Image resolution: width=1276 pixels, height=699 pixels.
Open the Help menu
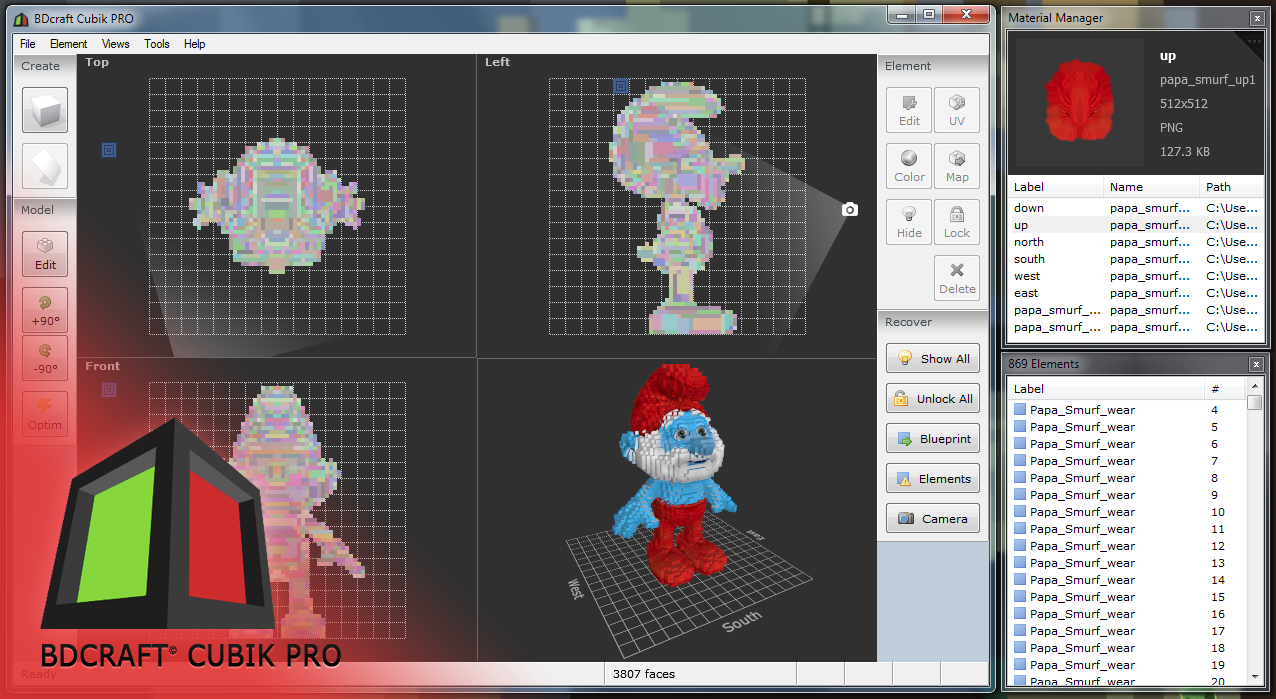click(x=195, y=44)
